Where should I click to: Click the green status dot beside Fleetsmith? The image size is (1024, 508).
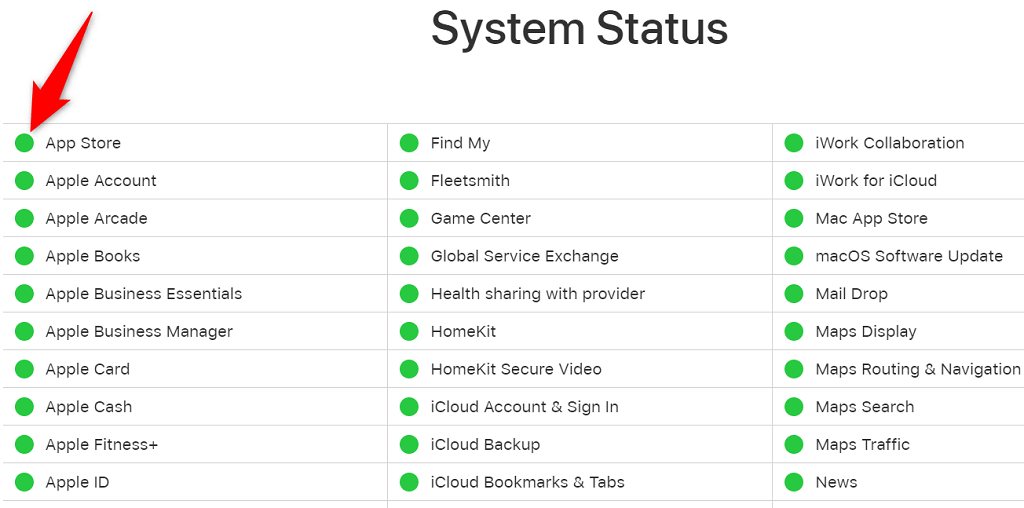point(409,181)
